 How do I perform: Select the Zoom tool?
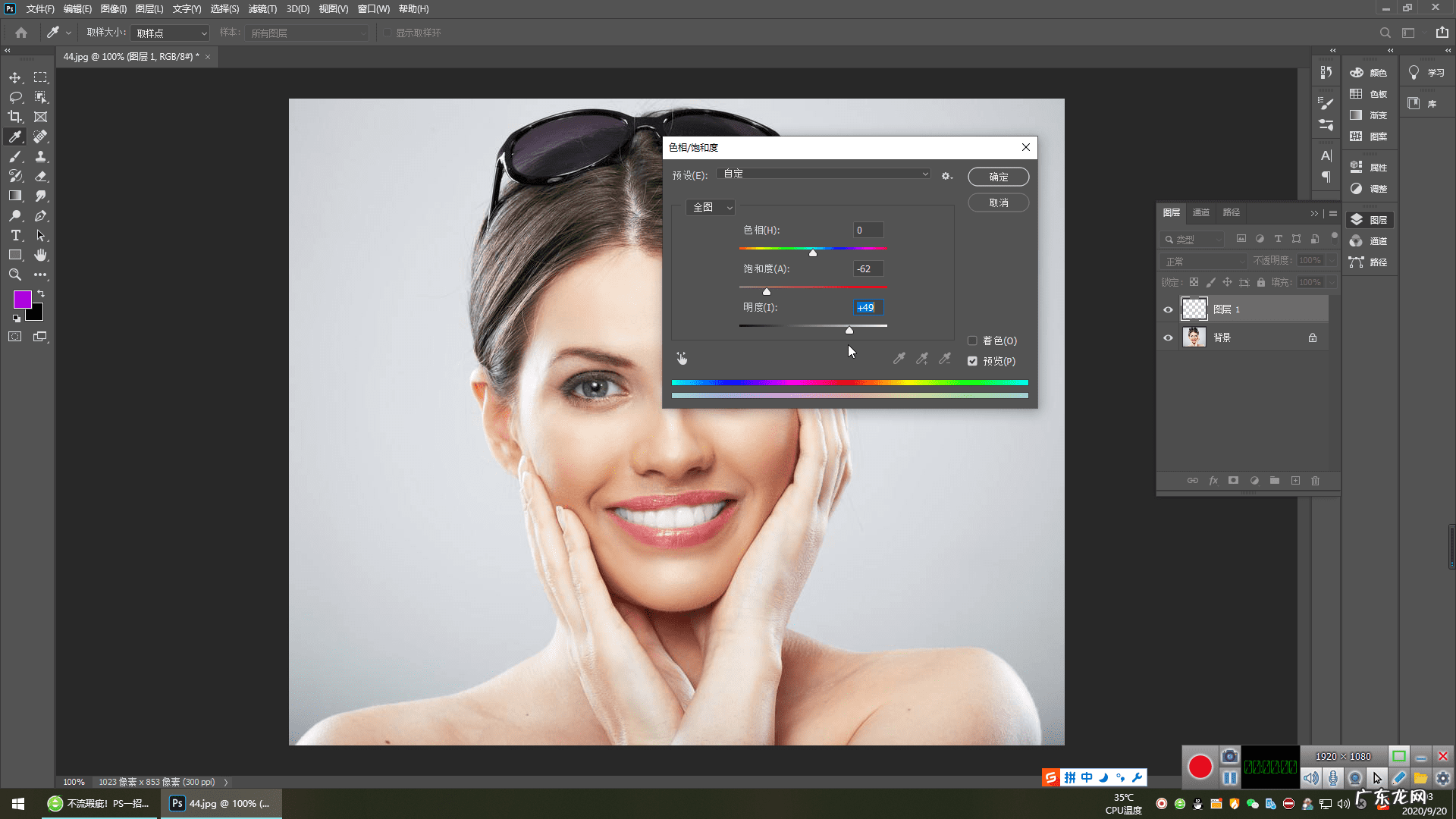[x=15, y=275]
